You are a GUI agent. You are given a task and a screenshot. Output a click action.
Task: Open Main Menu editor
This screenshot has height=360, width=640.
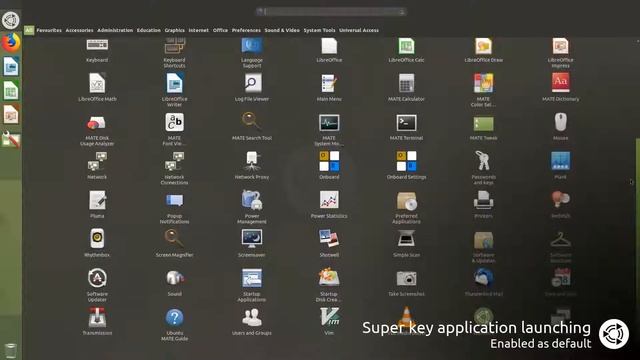pyautogui.click(x=329, y=87)
